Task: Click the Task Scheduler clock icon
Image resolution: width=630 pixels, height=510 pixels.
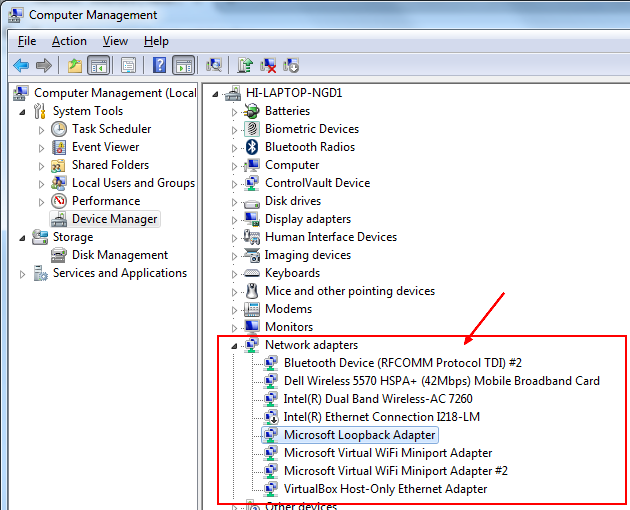Action: pyautogui.click(x=59, y=129)
